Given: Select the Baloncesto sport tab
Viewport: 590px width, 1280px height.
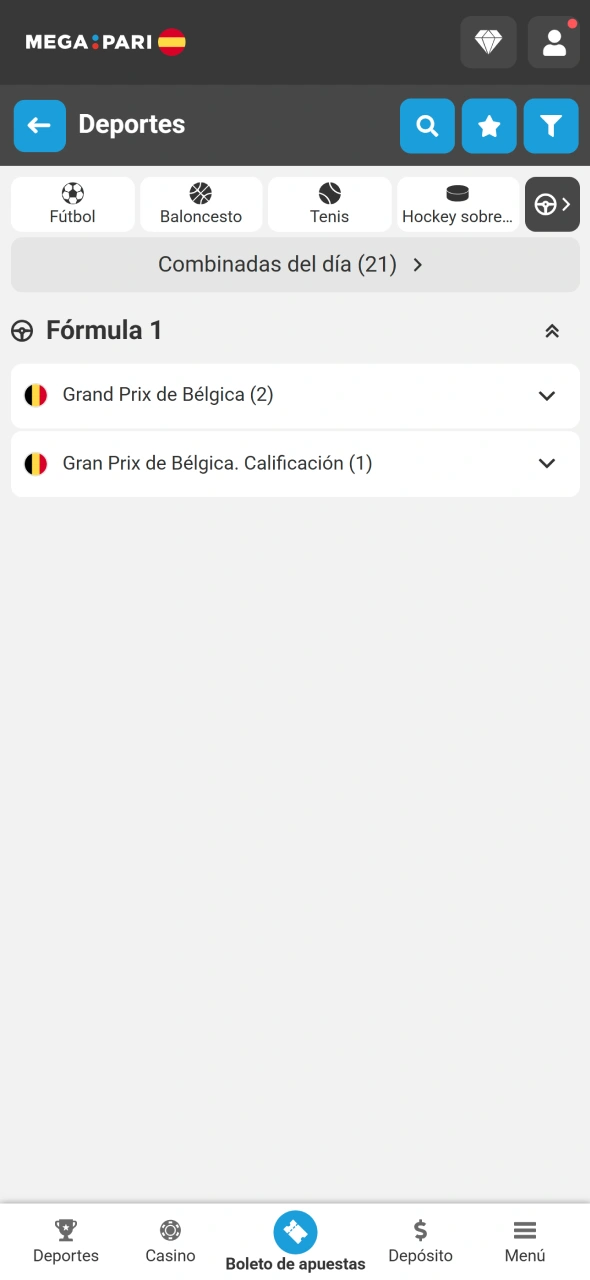Looking at the screenshot, I should point(201,204).
